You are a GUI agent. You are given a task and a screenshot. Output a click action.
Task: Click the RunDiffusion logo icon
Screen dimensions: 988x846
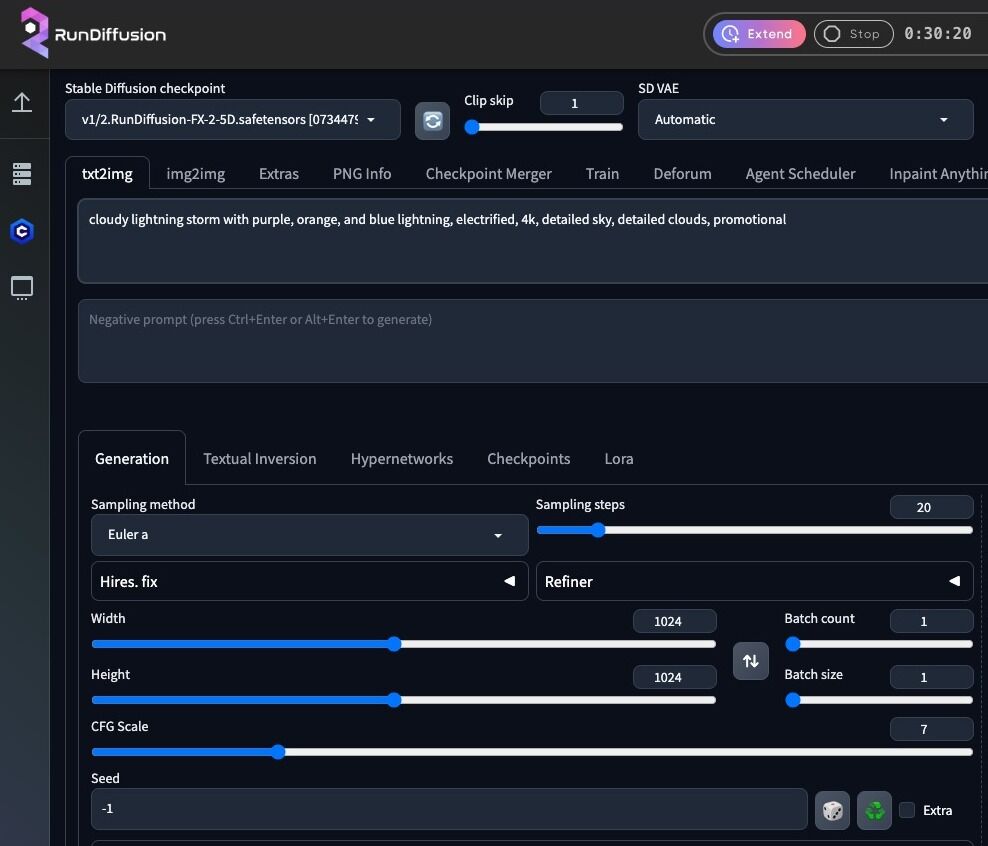coord(35,33)
